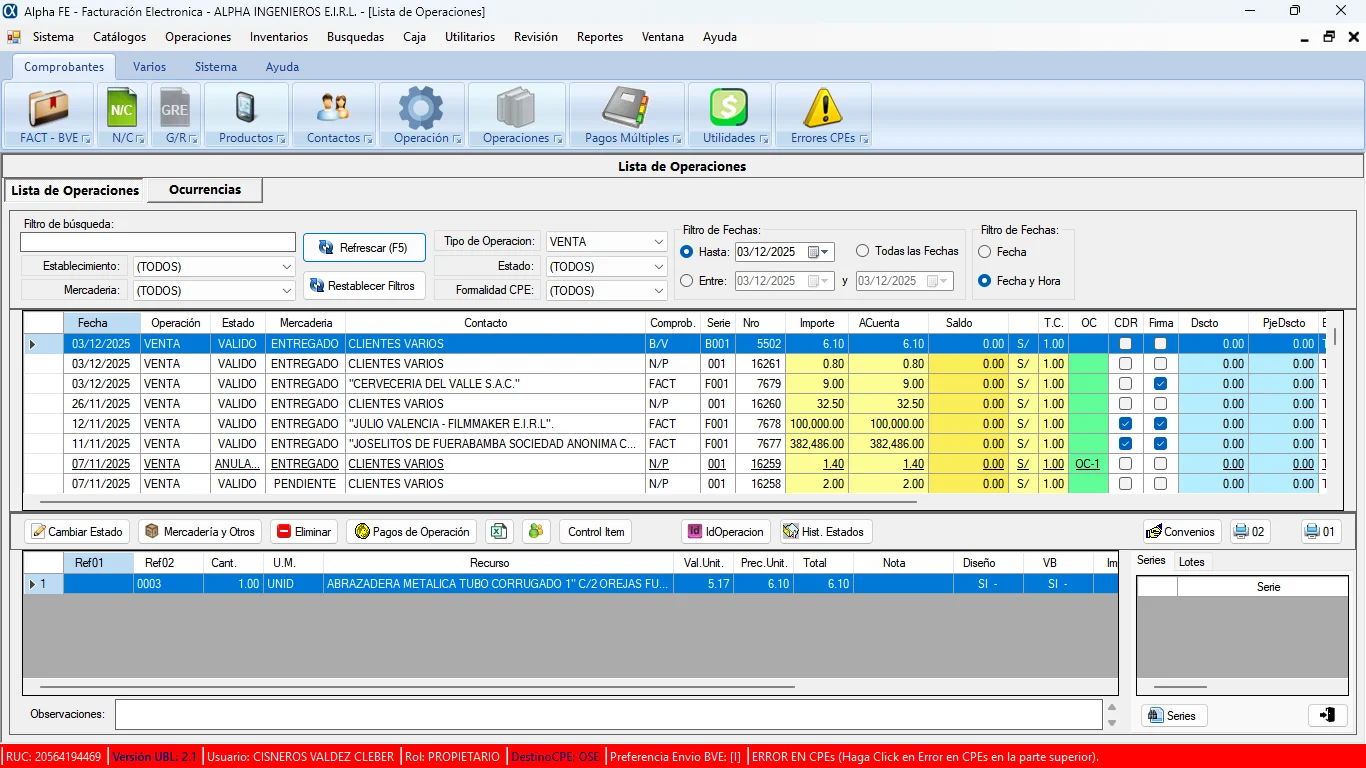1366x768 pixels.
Task: Click the Refrescar (F5) button
Action: tap(364, 248)
